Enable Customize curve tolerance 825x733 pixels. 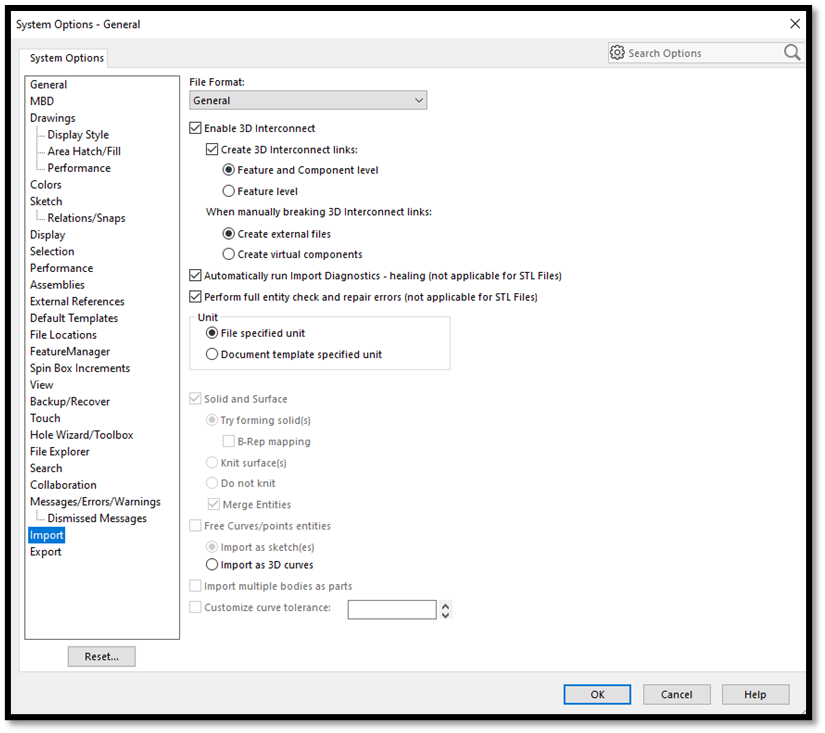click(195, 607)
